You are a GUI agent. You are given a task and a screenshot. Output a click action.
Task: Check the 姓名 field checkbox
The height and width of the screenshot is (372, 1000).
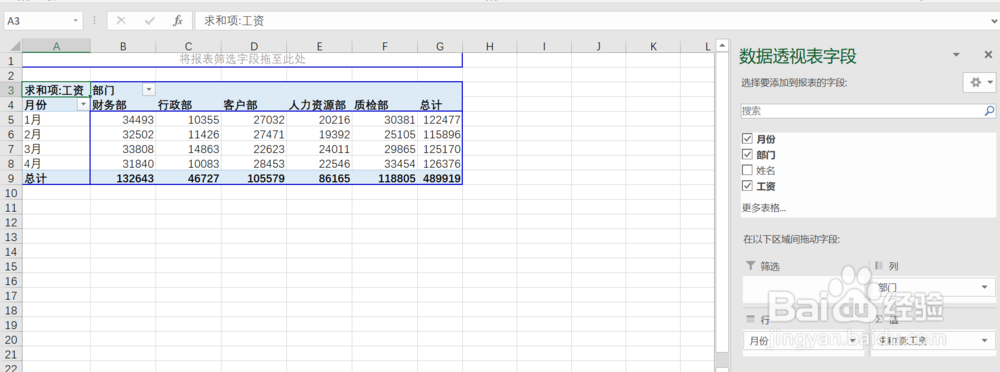(x=747, y=170)
